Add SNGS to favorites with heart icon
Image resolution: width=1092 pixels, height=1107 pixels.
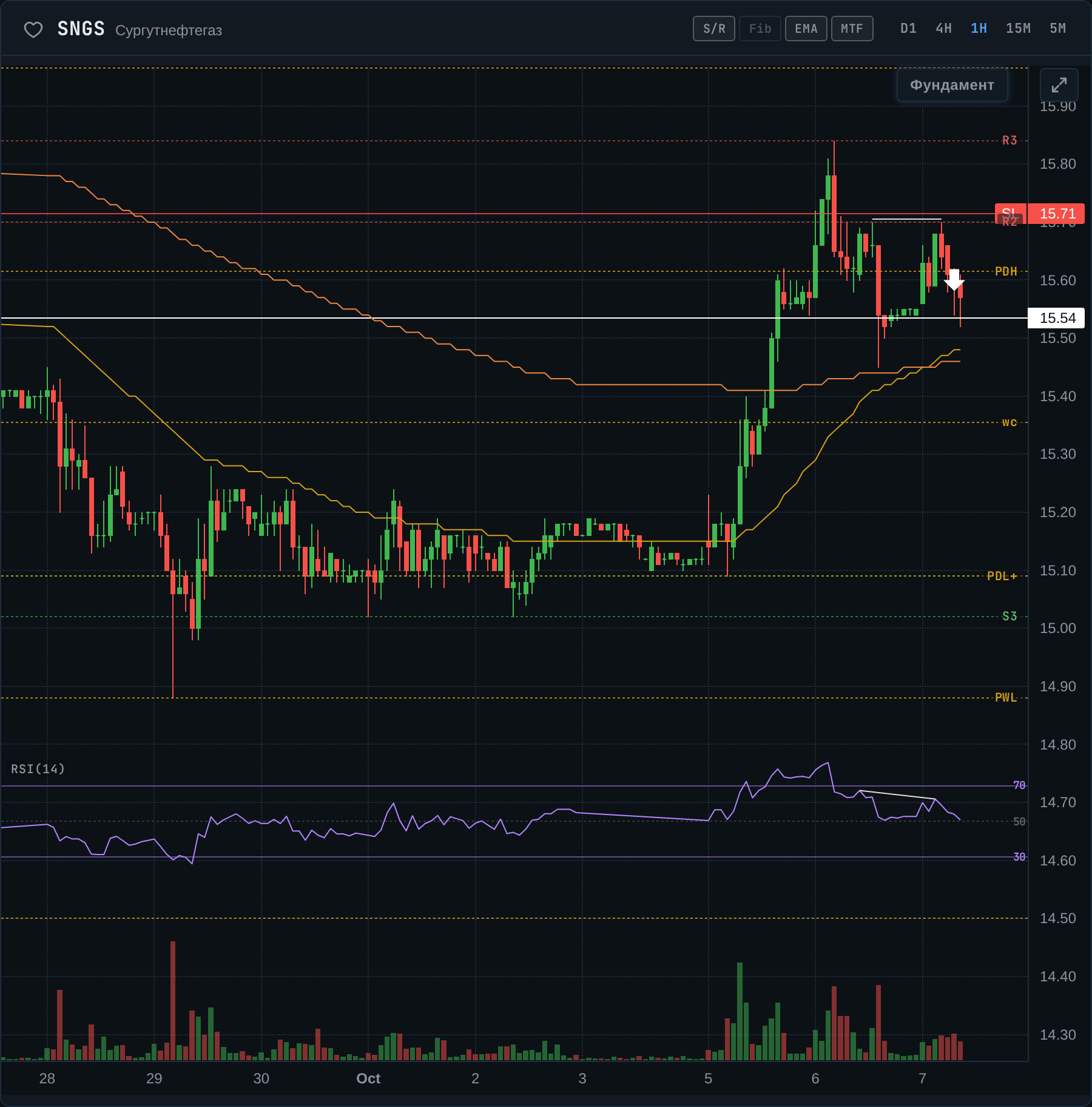click(x=33, y=29)
